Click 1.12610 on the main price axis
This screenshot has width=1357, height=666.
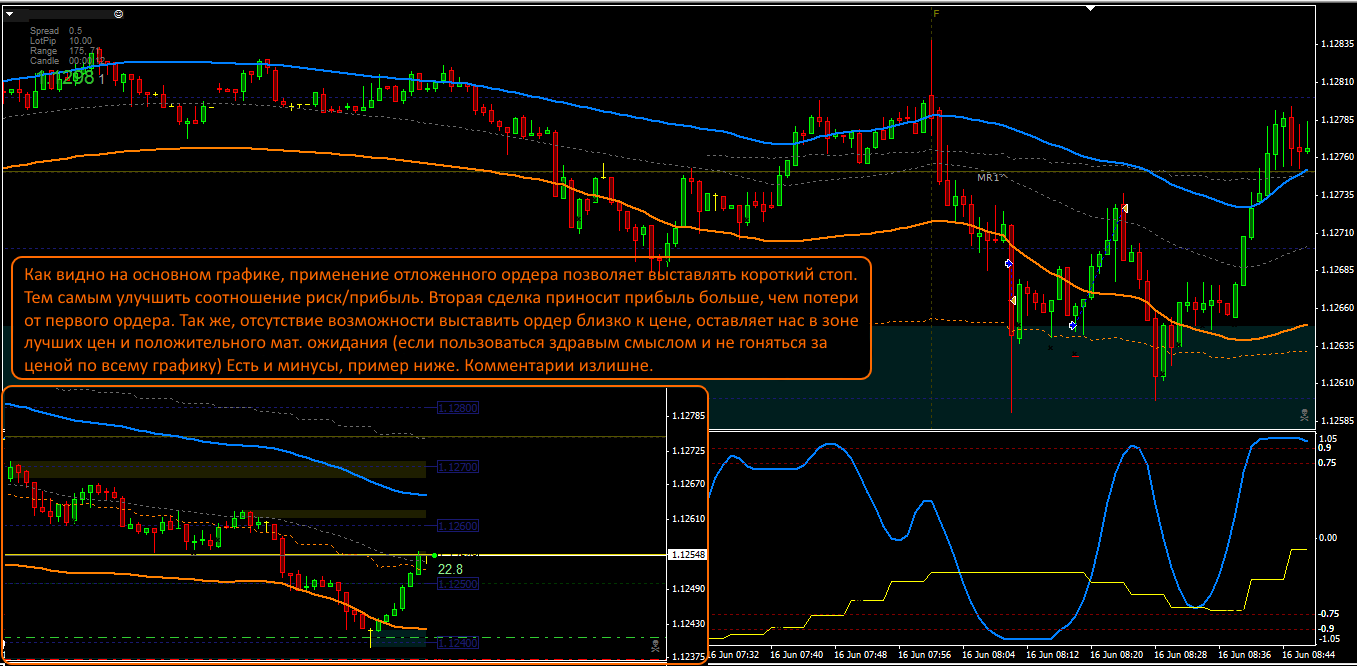click(x=1337, y=383)
